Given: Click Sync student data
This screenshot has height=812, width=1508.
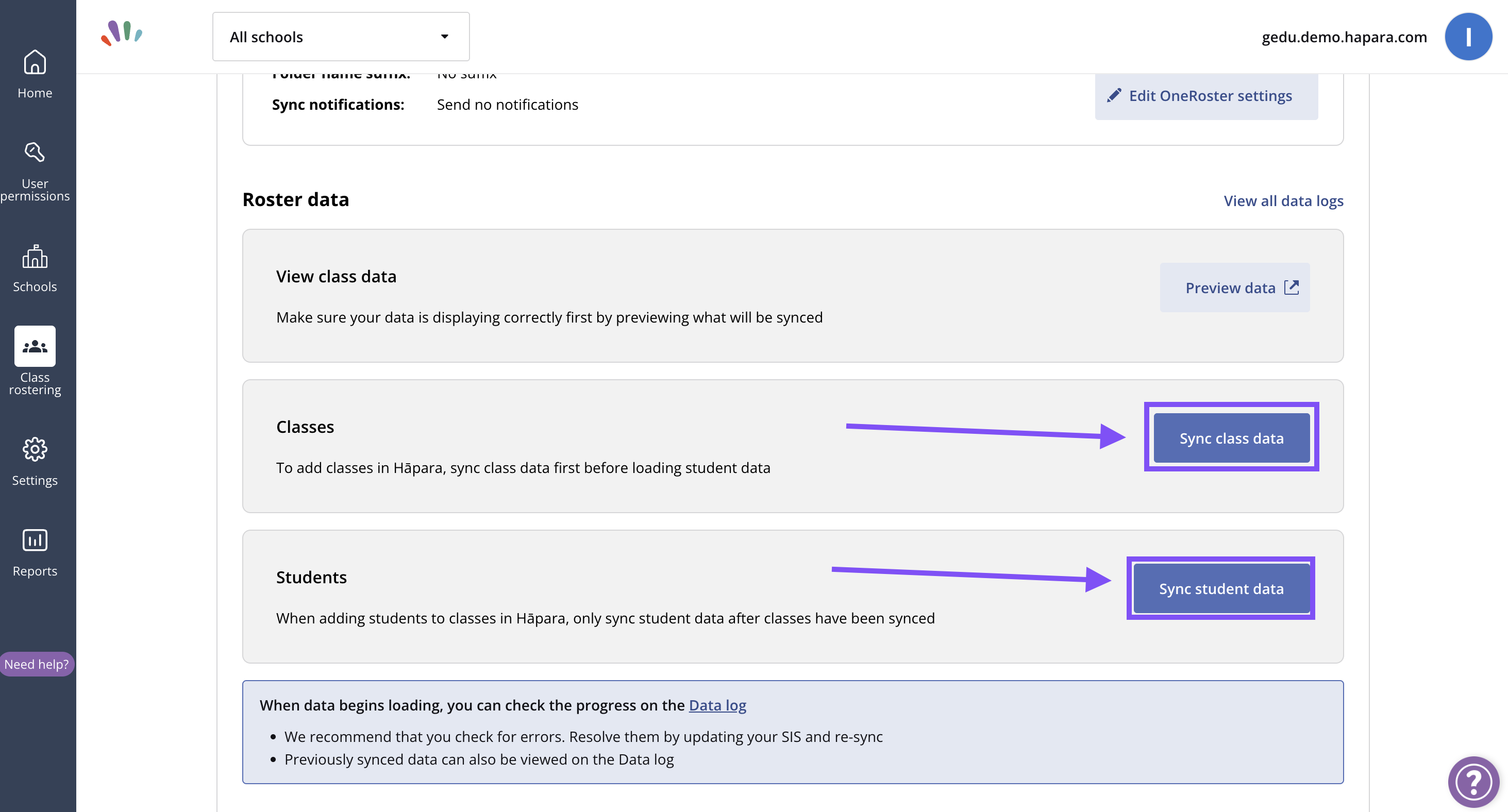Looking at the screenshot, I should [1221, 588].
